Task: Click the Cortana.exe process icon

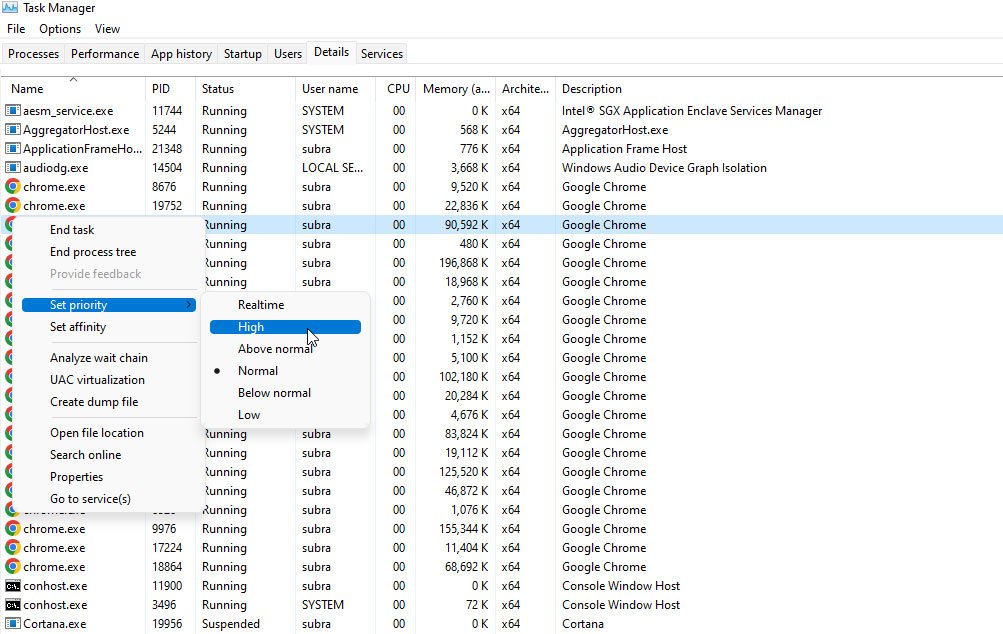Action: (x=13, y=624)
